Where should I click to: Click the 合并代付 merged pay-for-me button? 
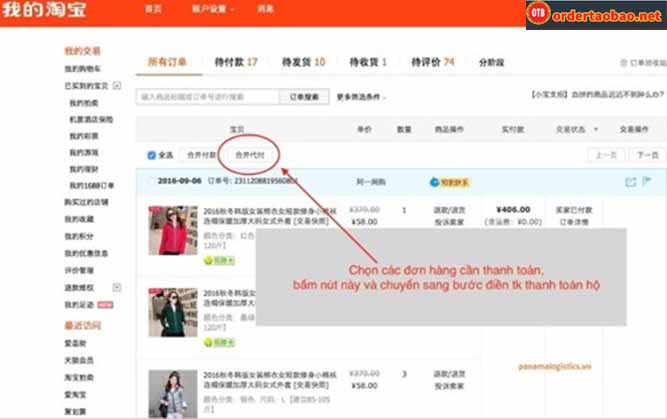pos(250,155)
